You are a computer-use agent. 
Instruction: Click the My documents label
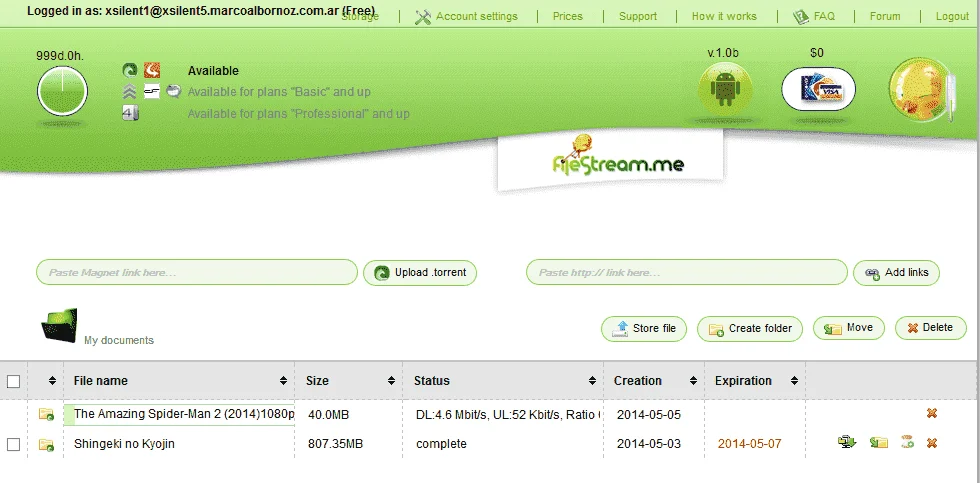coord(119,341)
